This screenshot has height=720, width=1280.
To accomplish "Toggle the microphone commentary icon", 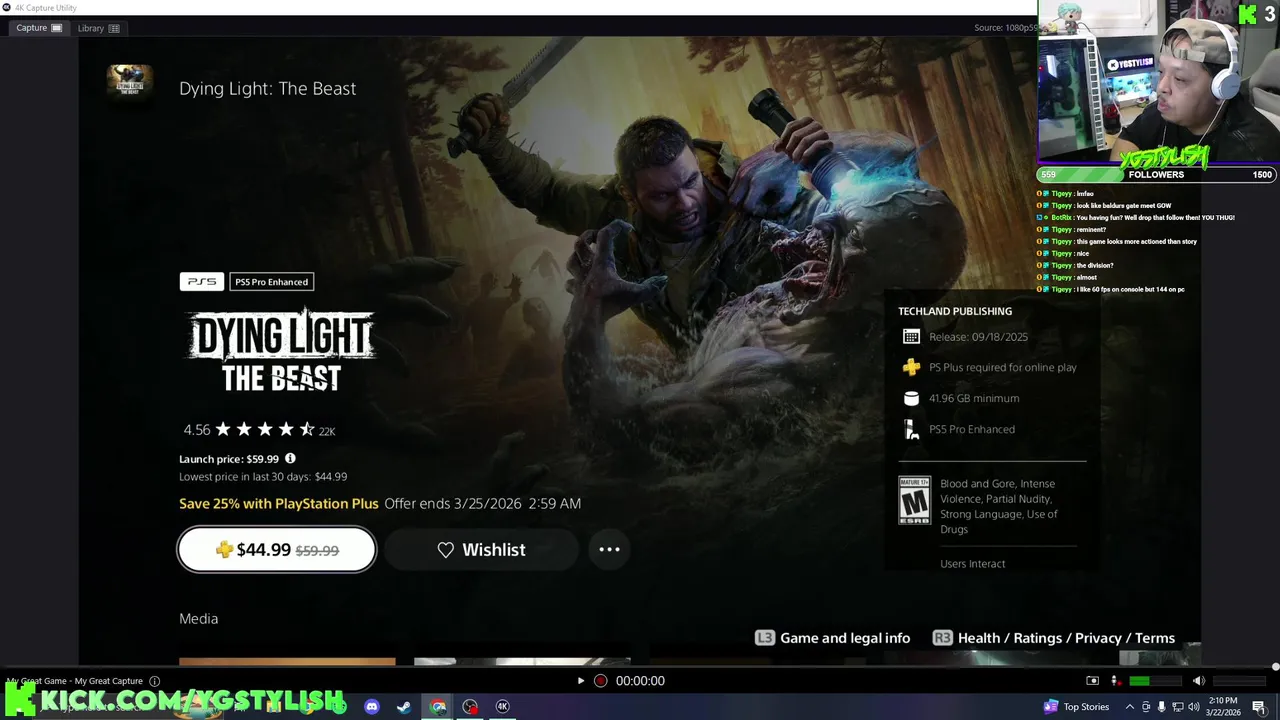I will [x=1115, y=681].
